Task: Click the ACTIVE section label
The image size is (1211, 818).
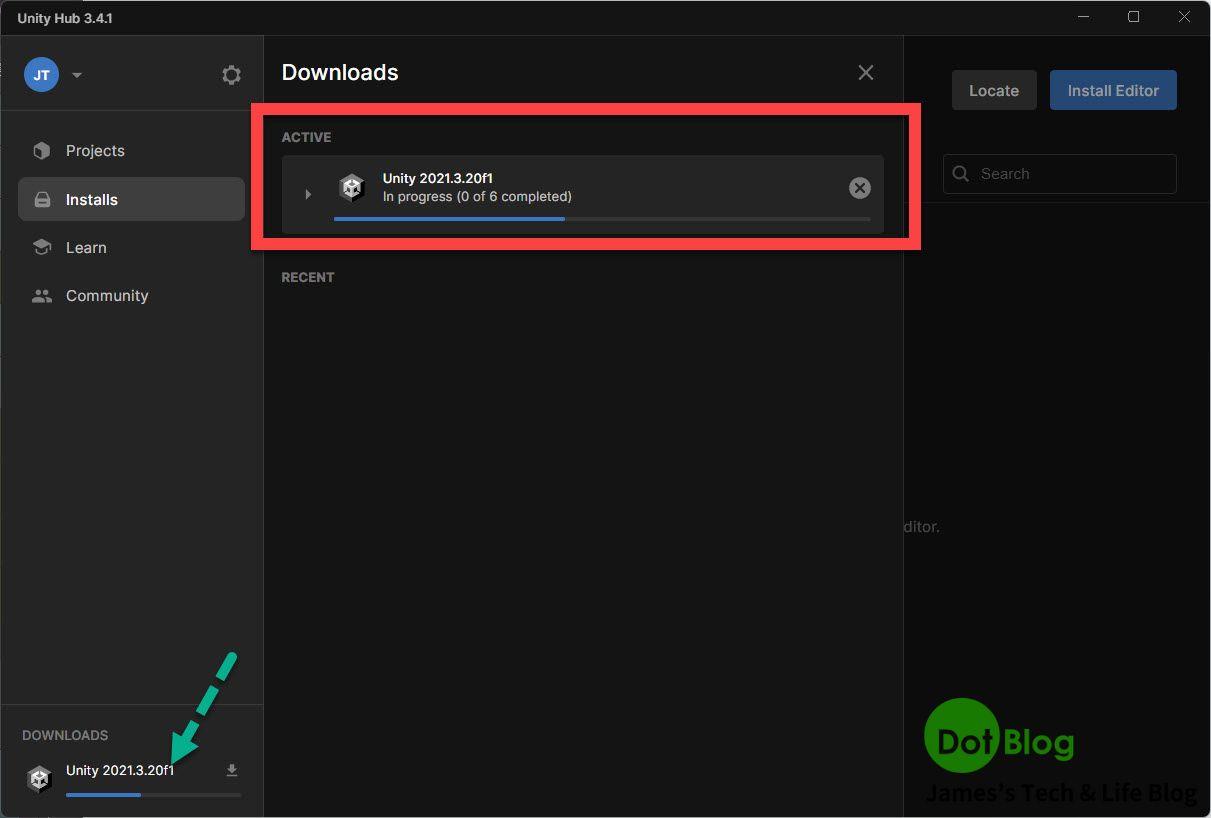Action: pyautogui.click(x=306, y=137)
